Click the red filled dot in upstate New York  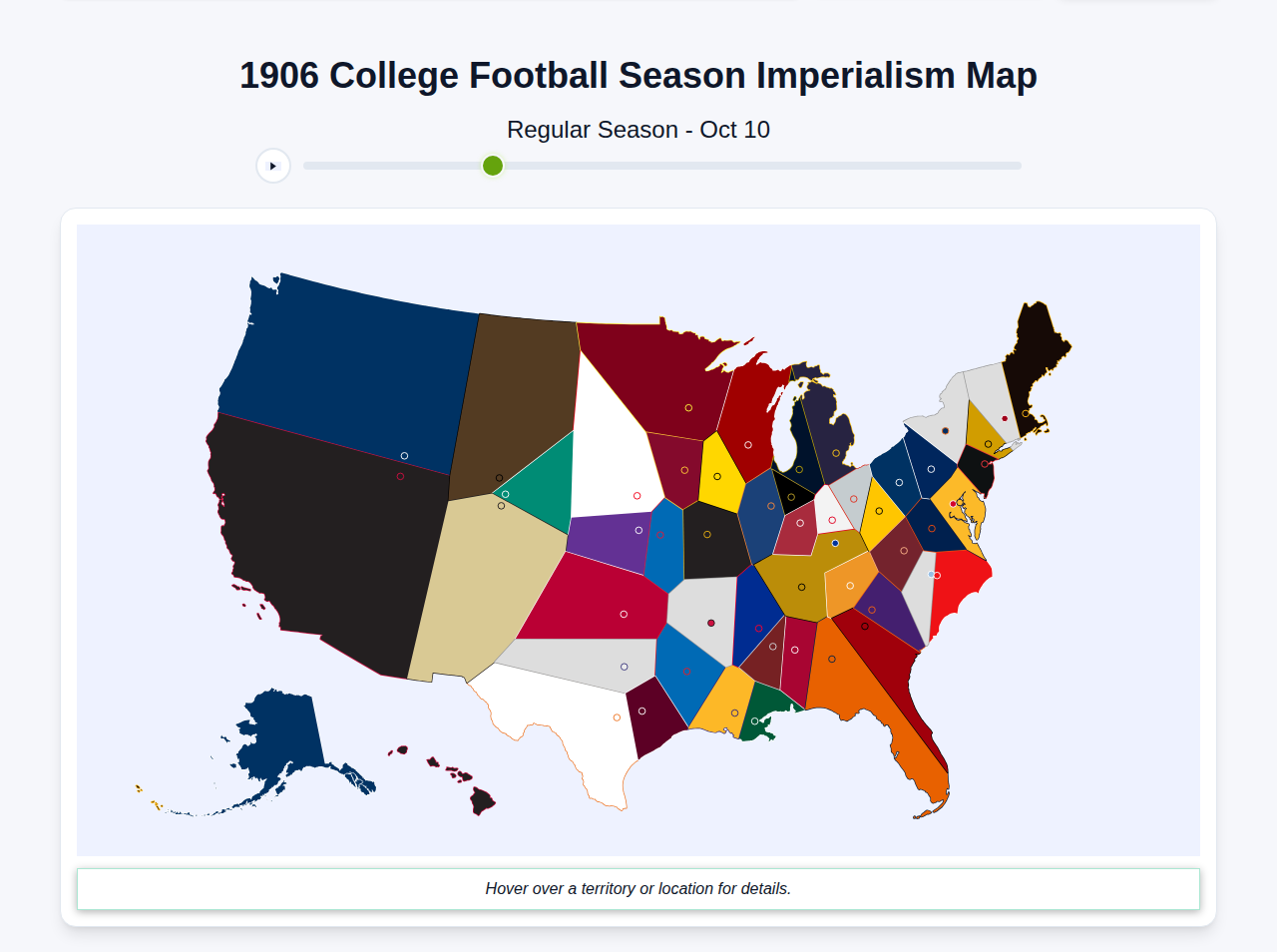pyautogui.click(x=1004, y=420)
